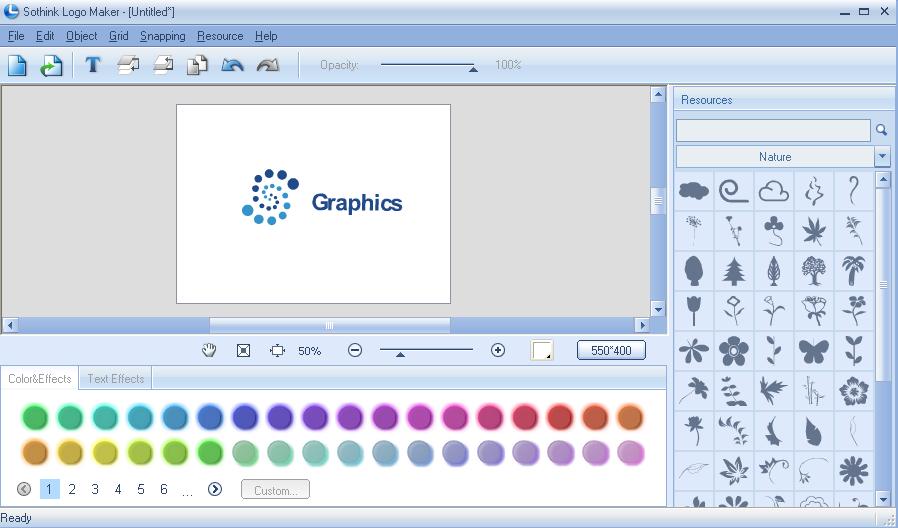Select the Hand pan tool

209,350
